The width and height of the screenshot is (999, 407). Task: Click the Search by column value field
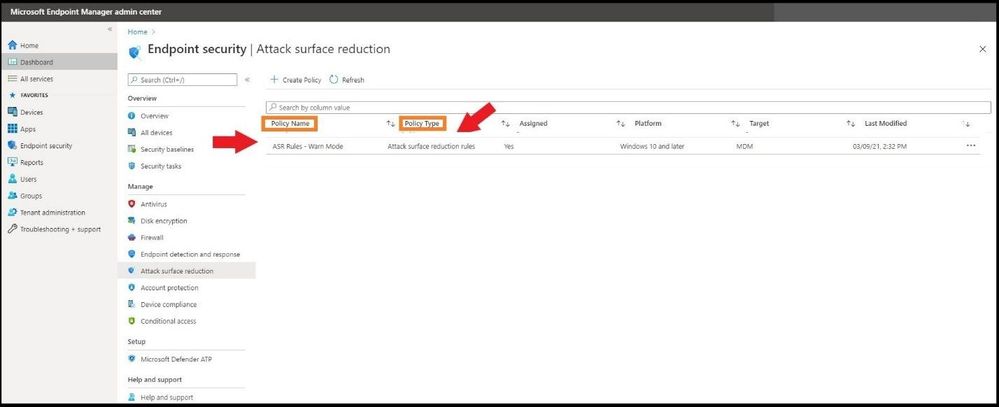coord(628,108)
